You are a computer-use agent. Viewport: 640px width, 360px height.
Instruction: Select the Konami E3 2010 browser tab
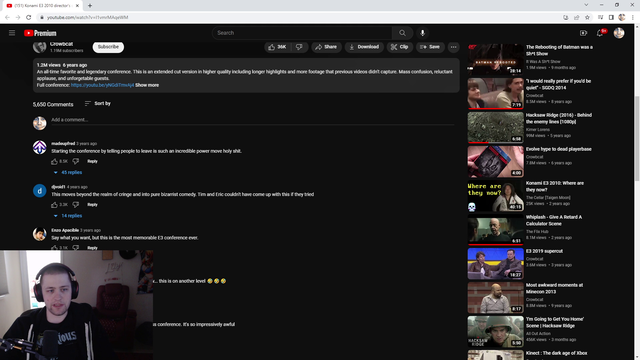[42, 6]
